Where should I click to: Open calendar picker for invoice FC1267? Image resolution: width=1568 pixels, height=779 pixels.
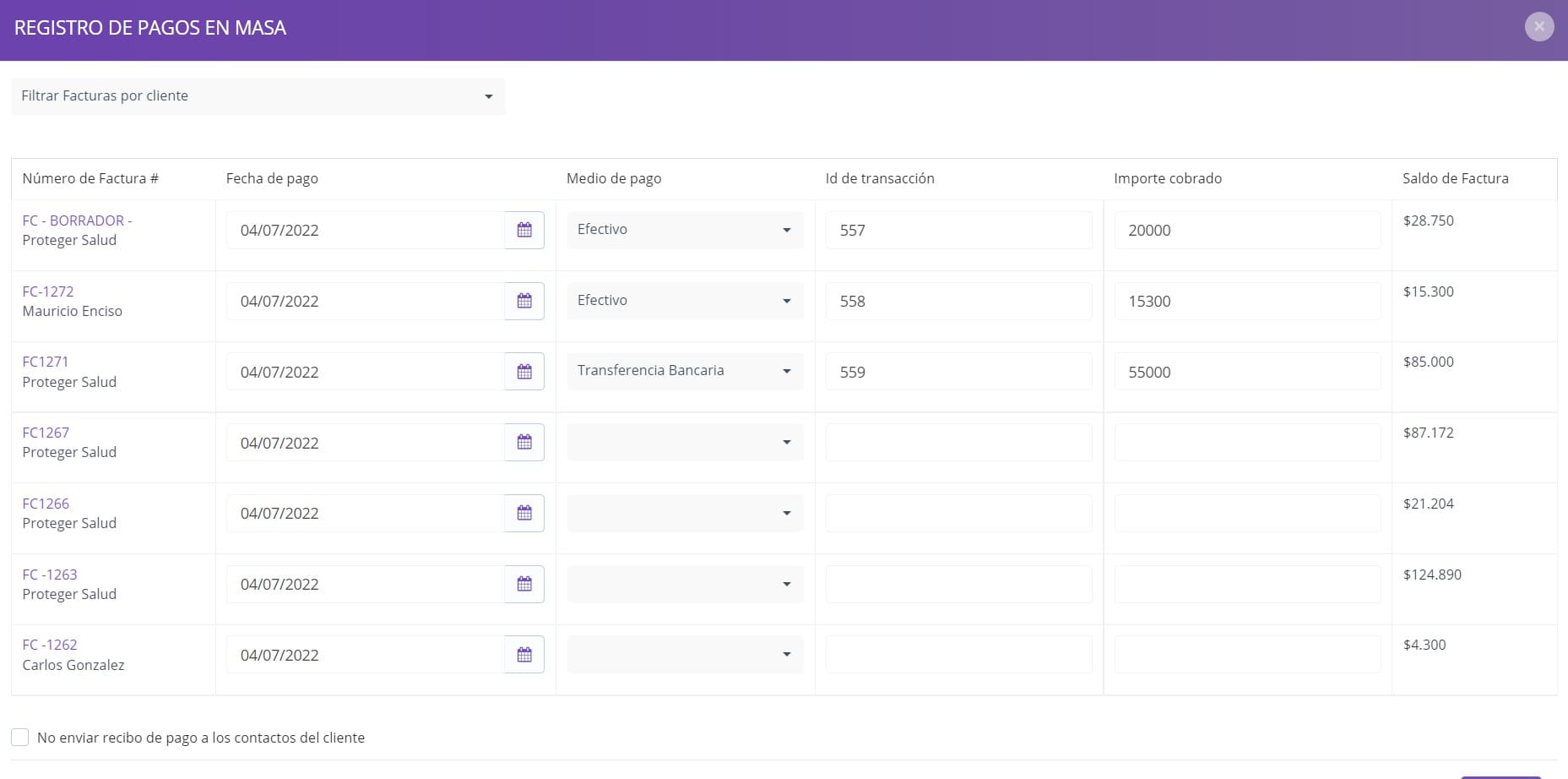(524, 443)
